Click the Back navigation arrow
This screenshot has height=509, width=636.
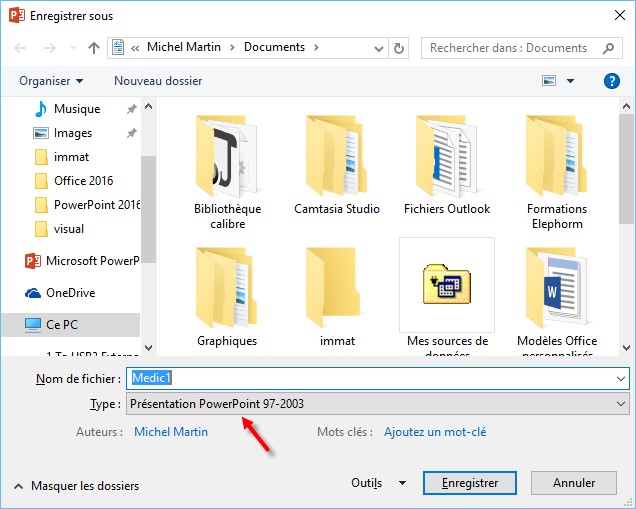[x=21, y=48]
